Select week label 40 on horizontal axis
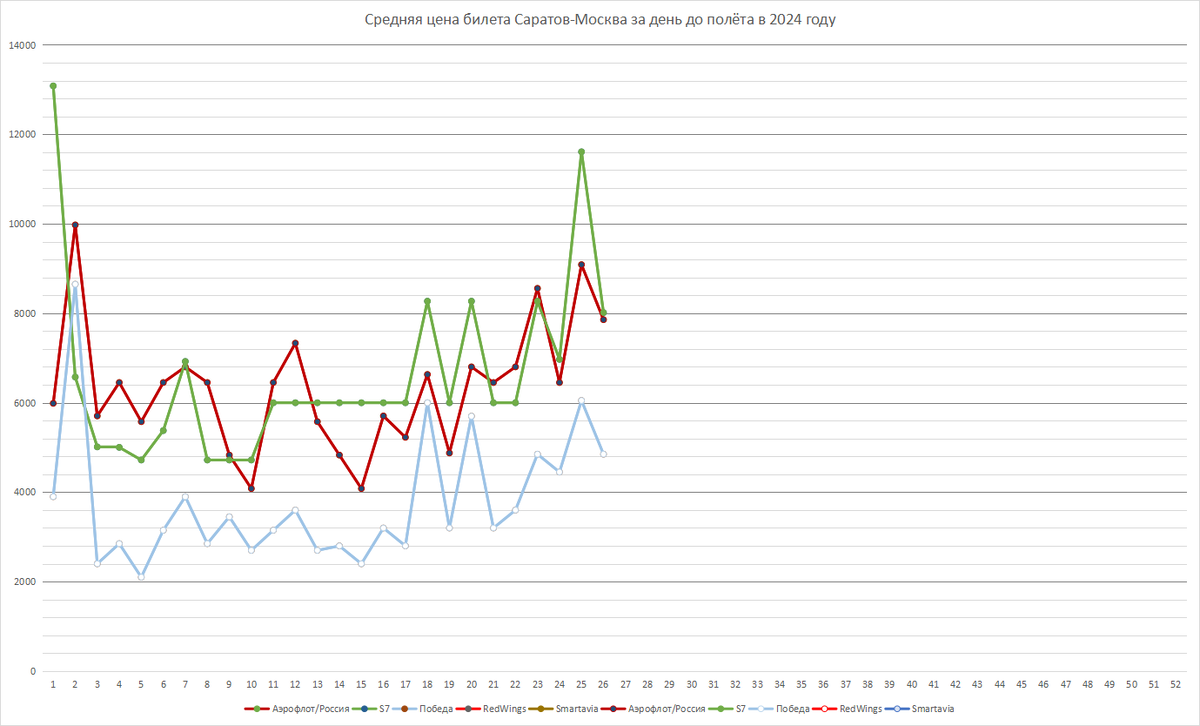 (911, 685)
